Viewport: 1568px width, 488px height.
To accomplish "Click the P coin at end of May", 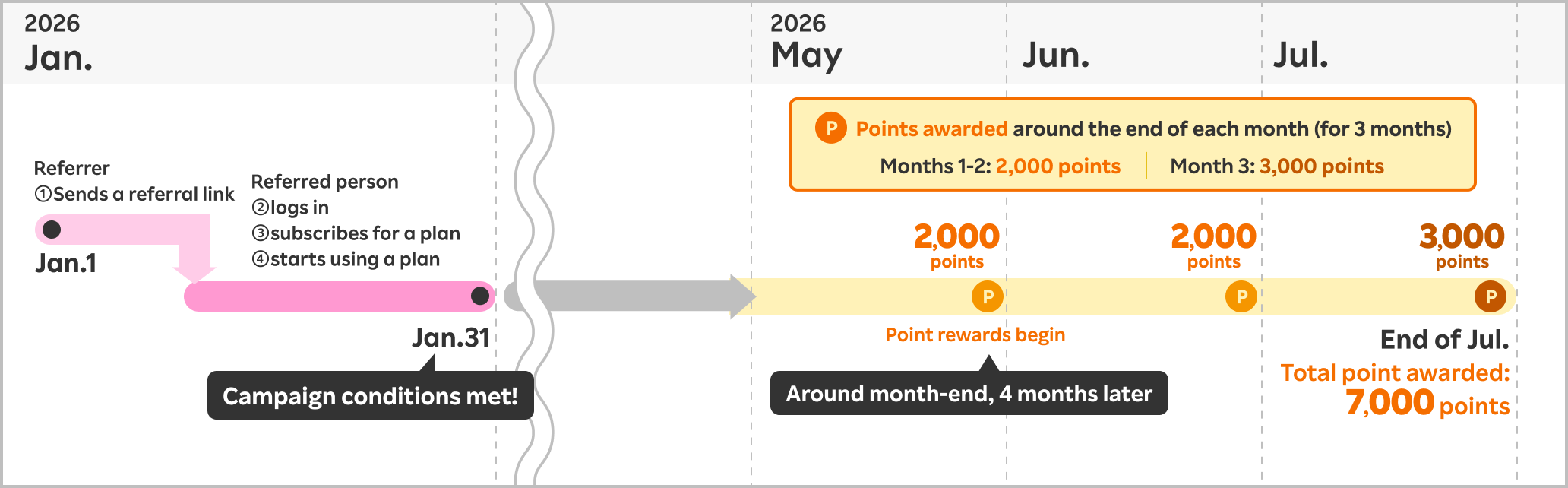I will pyautogui.click(x=988, y=296).
